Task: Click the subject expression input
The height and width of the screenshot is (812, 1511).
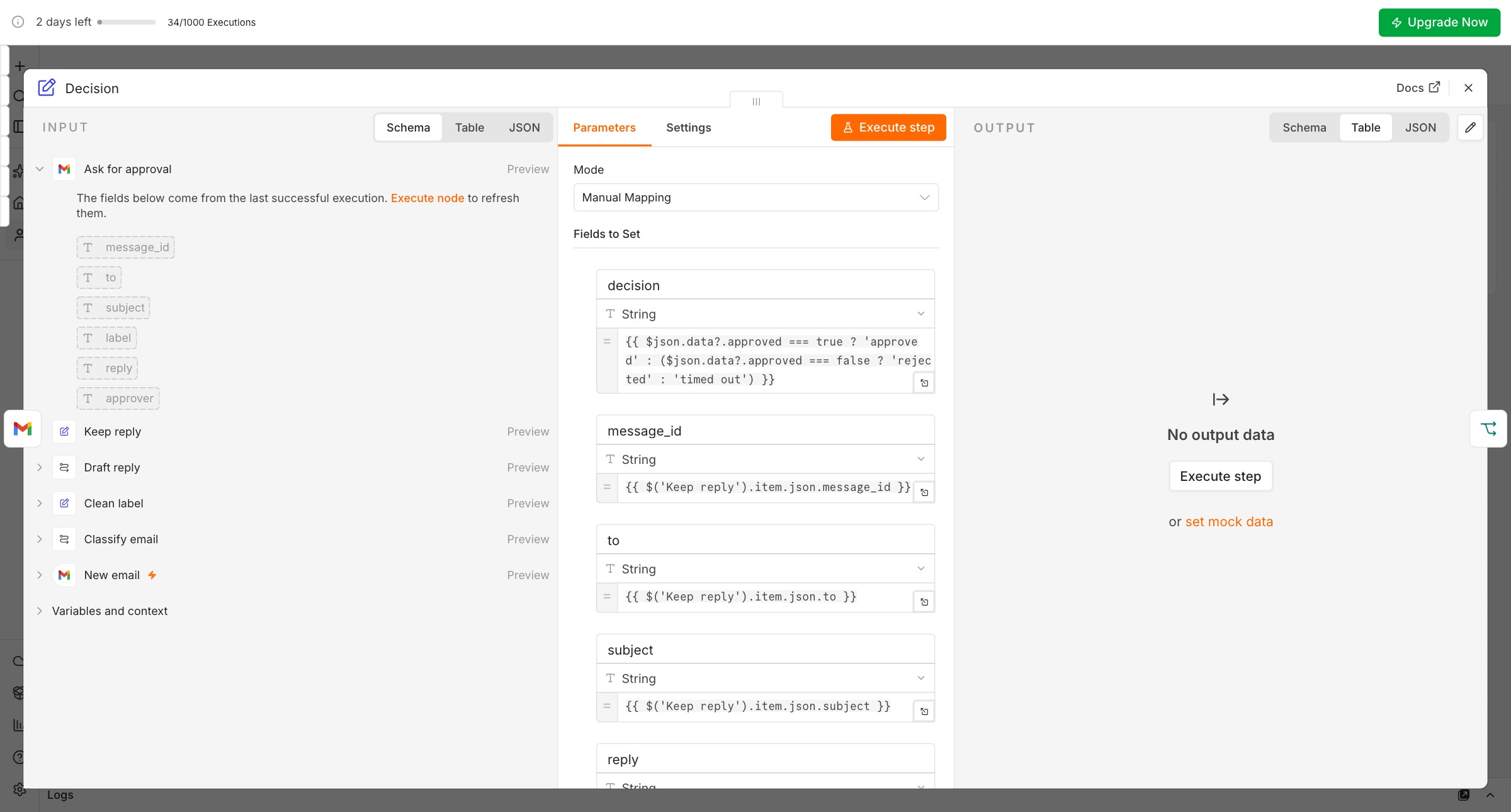Action: click(765, 706)
